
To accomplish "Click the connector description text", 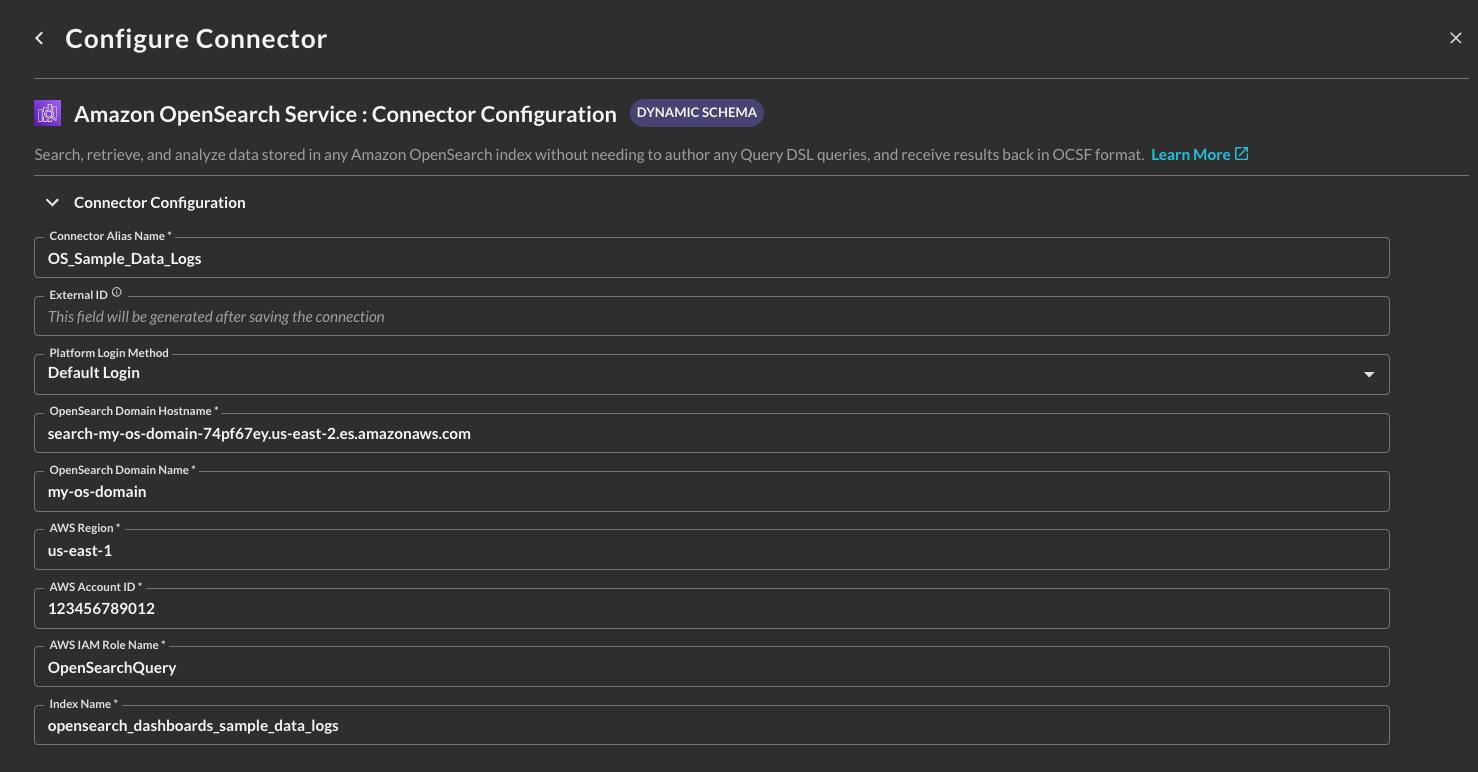I will click(589, 155).
